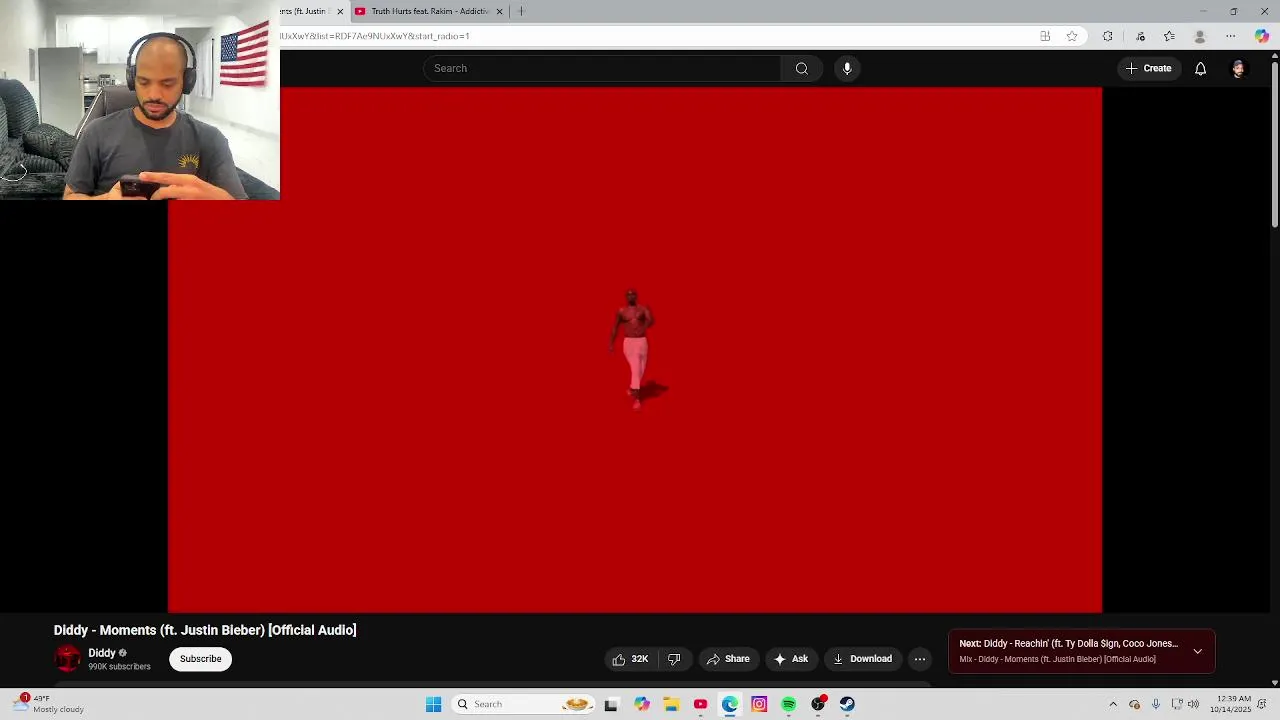Open Steam from taskbar
Image resolution: width=1280 pixels, height=720 pixels.
click(x=847, y=704)
